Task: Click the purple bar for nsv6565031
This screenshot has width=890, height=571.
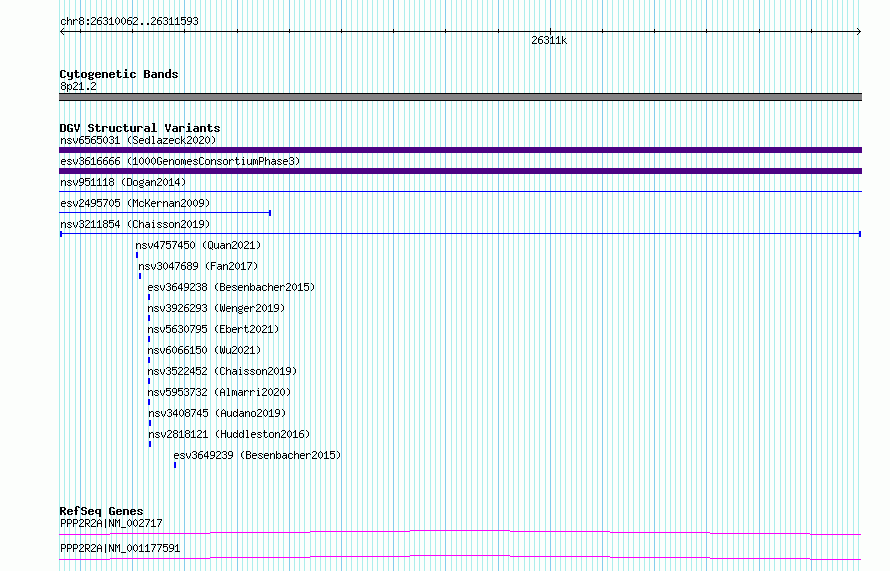Action: click(x=460, y=150)
